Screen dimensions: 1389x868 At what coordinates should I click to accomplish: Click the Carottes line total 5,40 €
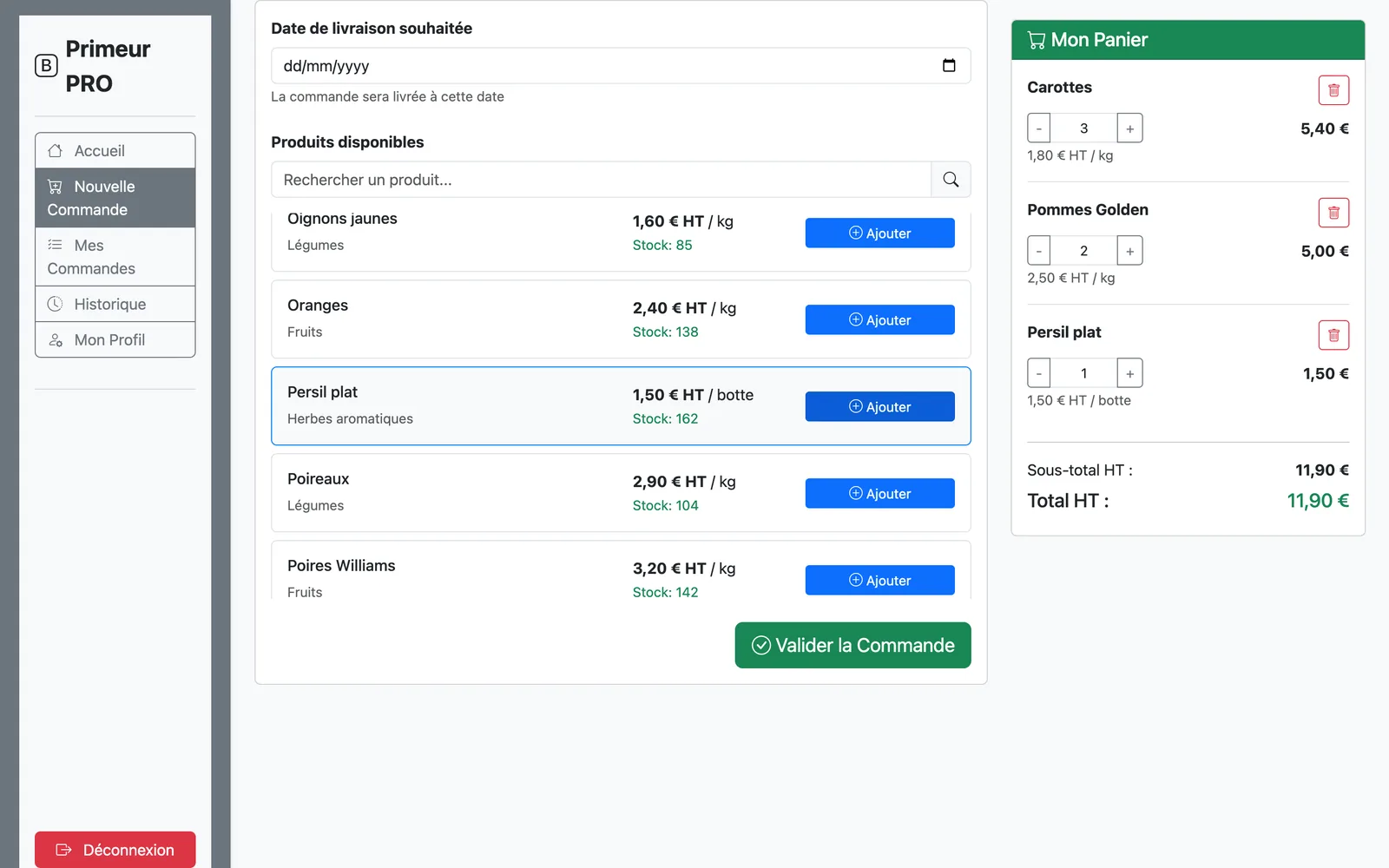1325,128
